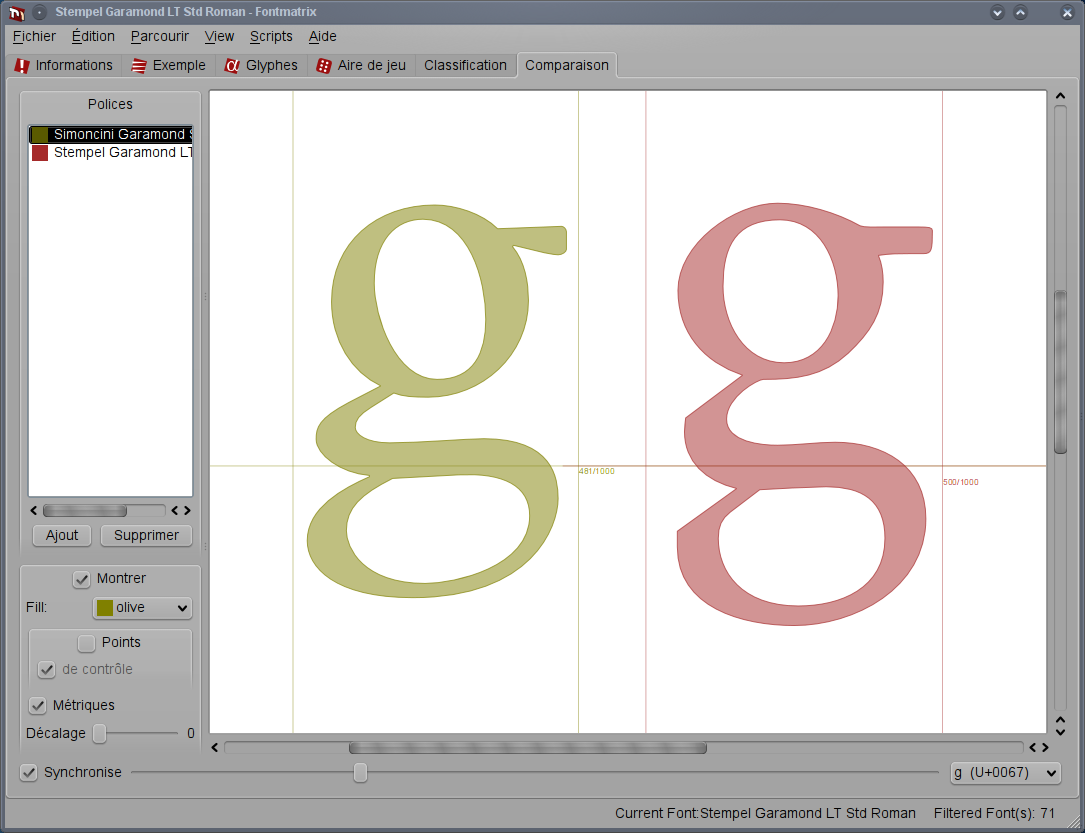Click left arrow of canvas horizontal scrollbar

point(215,747)
